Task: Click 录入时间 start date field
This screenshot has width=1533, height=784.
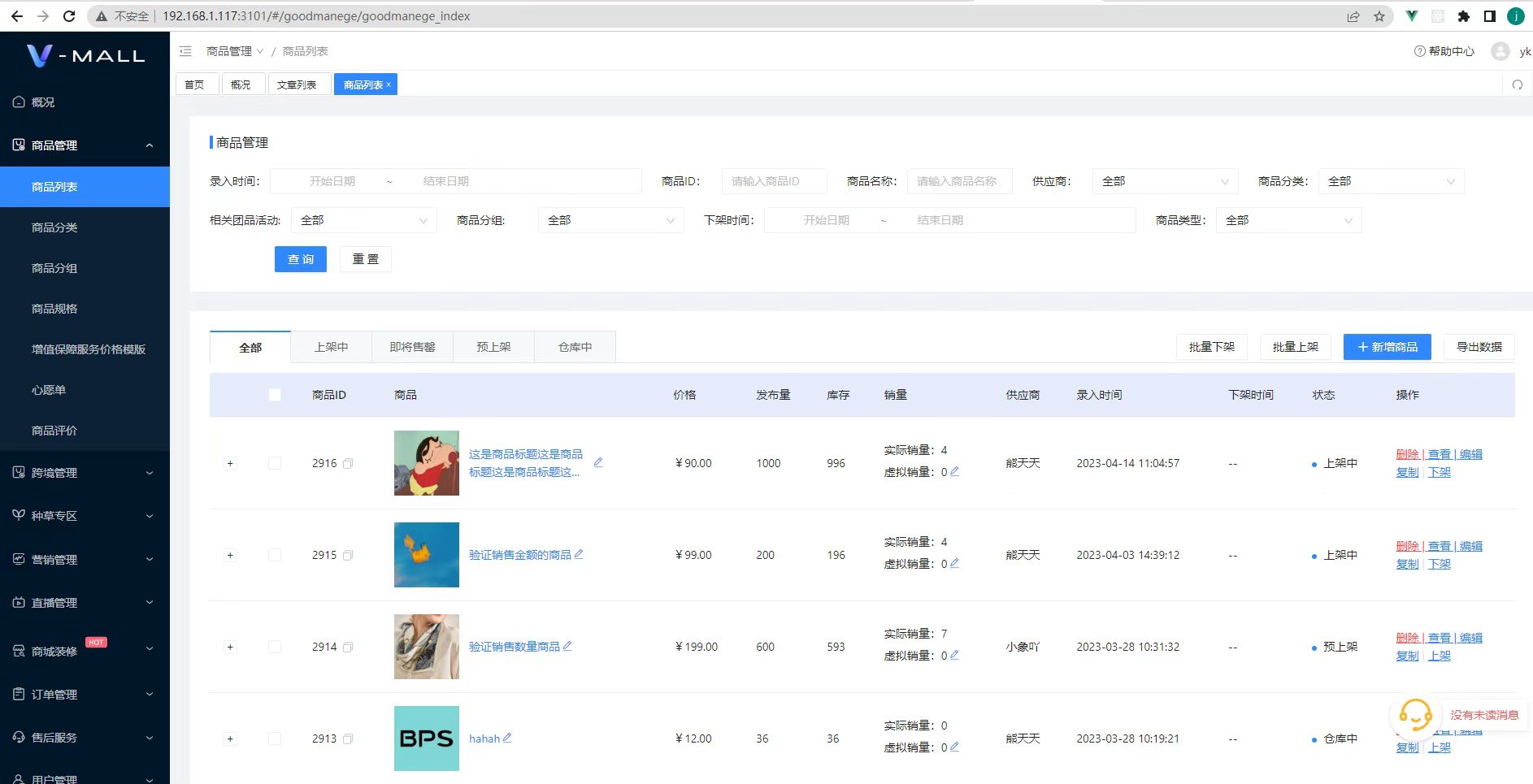Action: (332, 181)
